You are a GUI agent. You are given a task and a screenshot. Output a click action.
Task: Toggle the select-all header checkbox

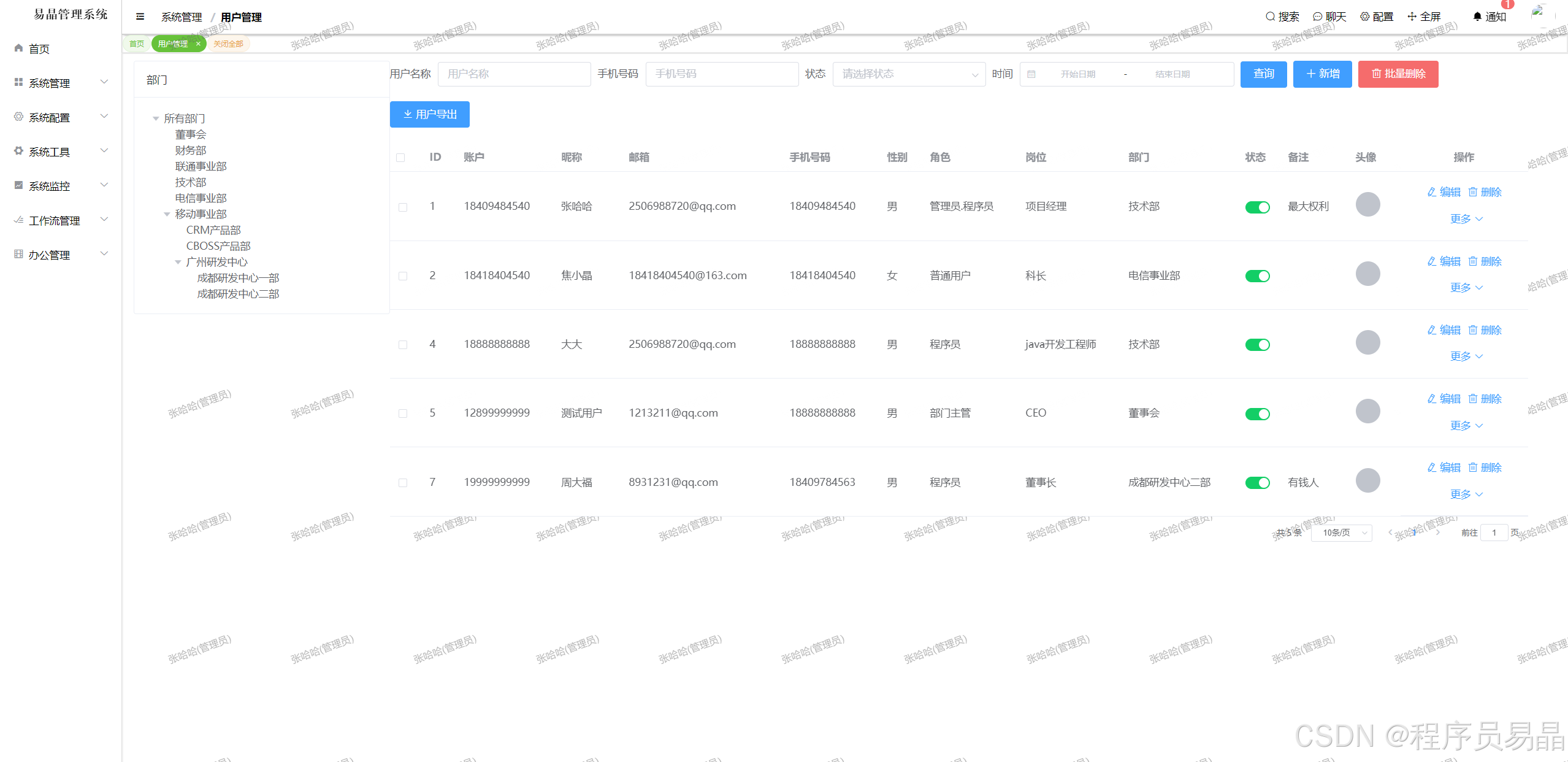tap(400, 158)
